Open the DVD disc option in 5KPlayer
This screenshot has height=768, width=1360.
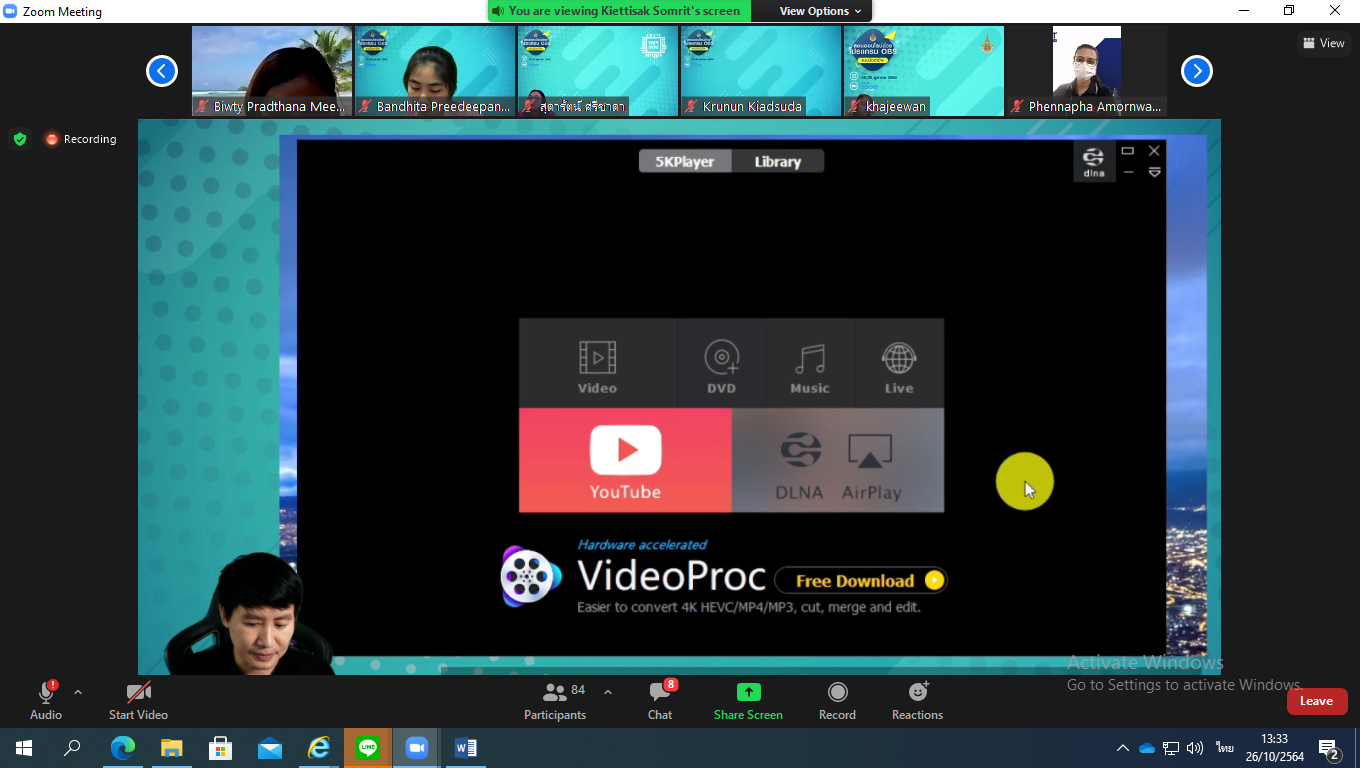[721, 364]
